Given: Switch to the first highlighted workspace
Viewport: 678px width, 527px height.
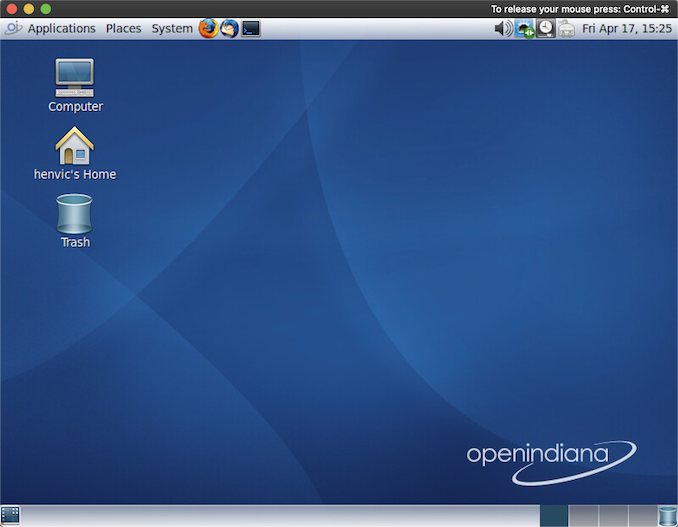Looking at the screenshot, I should (554, 516).
